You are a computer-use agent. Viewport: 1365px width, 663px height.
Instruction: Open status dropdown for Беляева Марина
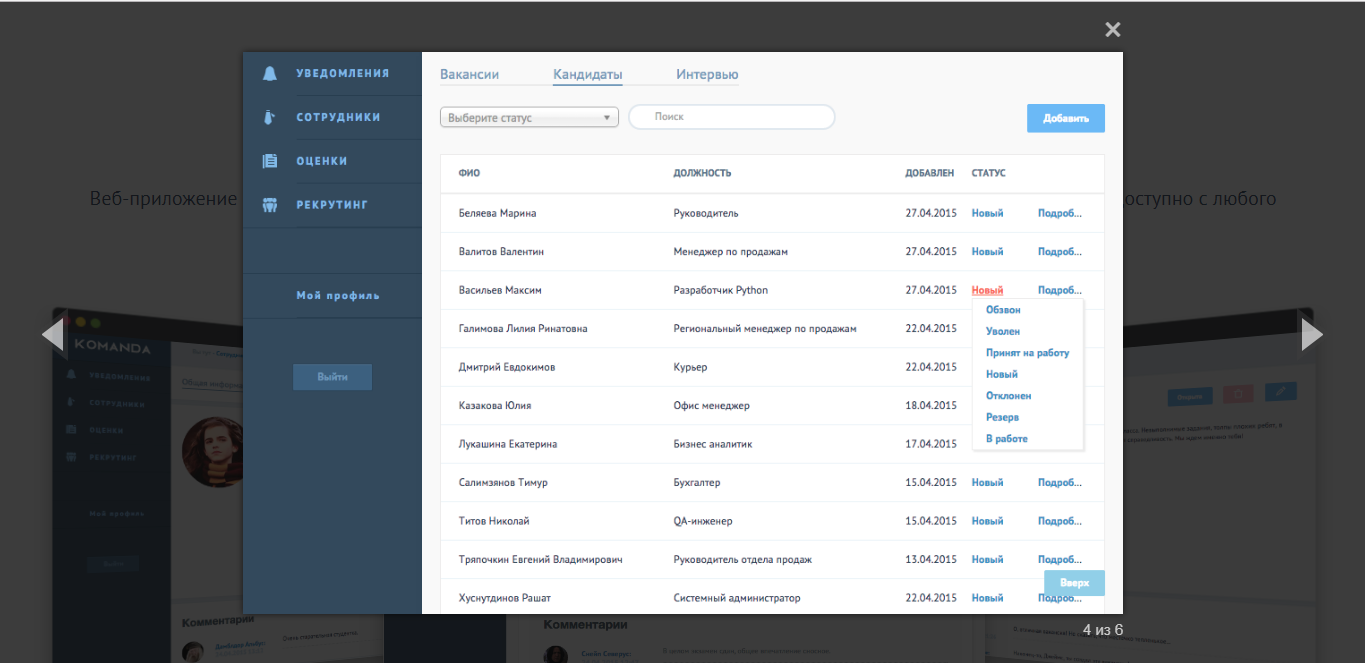(x=987, y=213)
